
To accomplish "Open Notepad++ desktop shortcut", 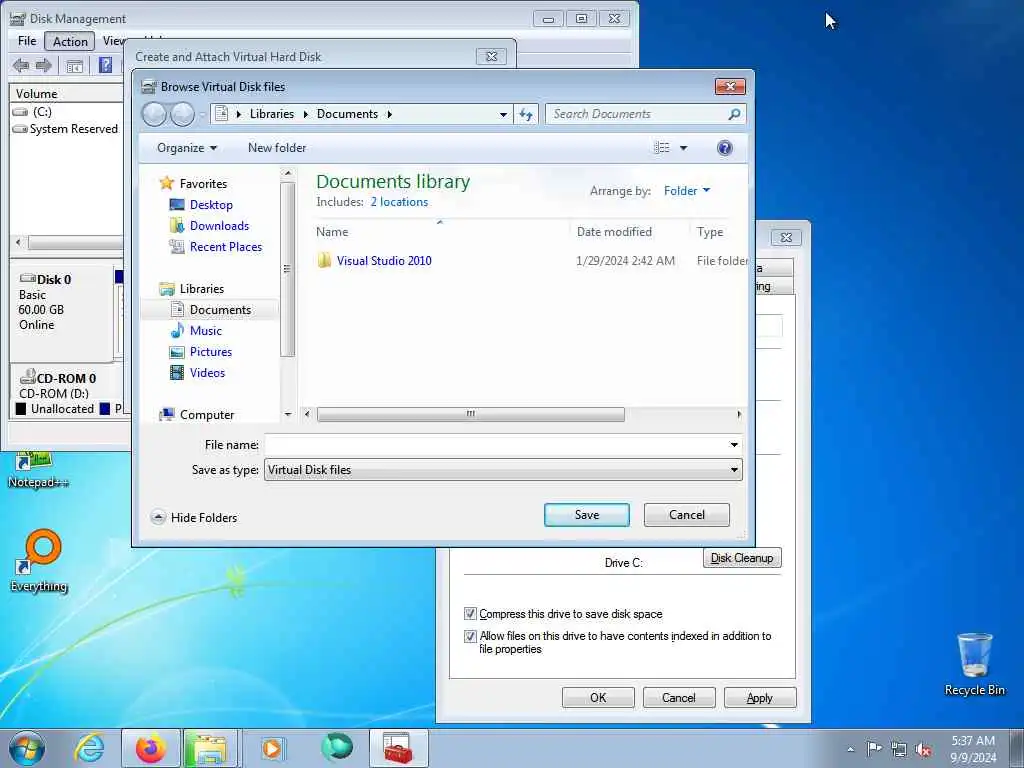I will [38, 471].
